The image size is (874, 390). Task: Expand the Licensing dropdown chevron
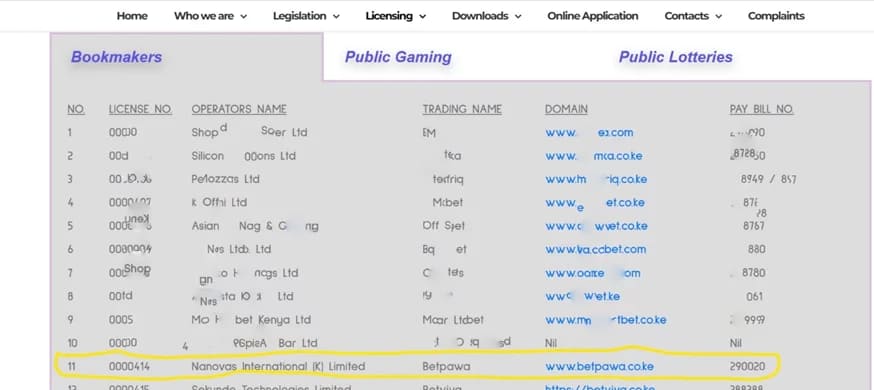click(423, 17)
